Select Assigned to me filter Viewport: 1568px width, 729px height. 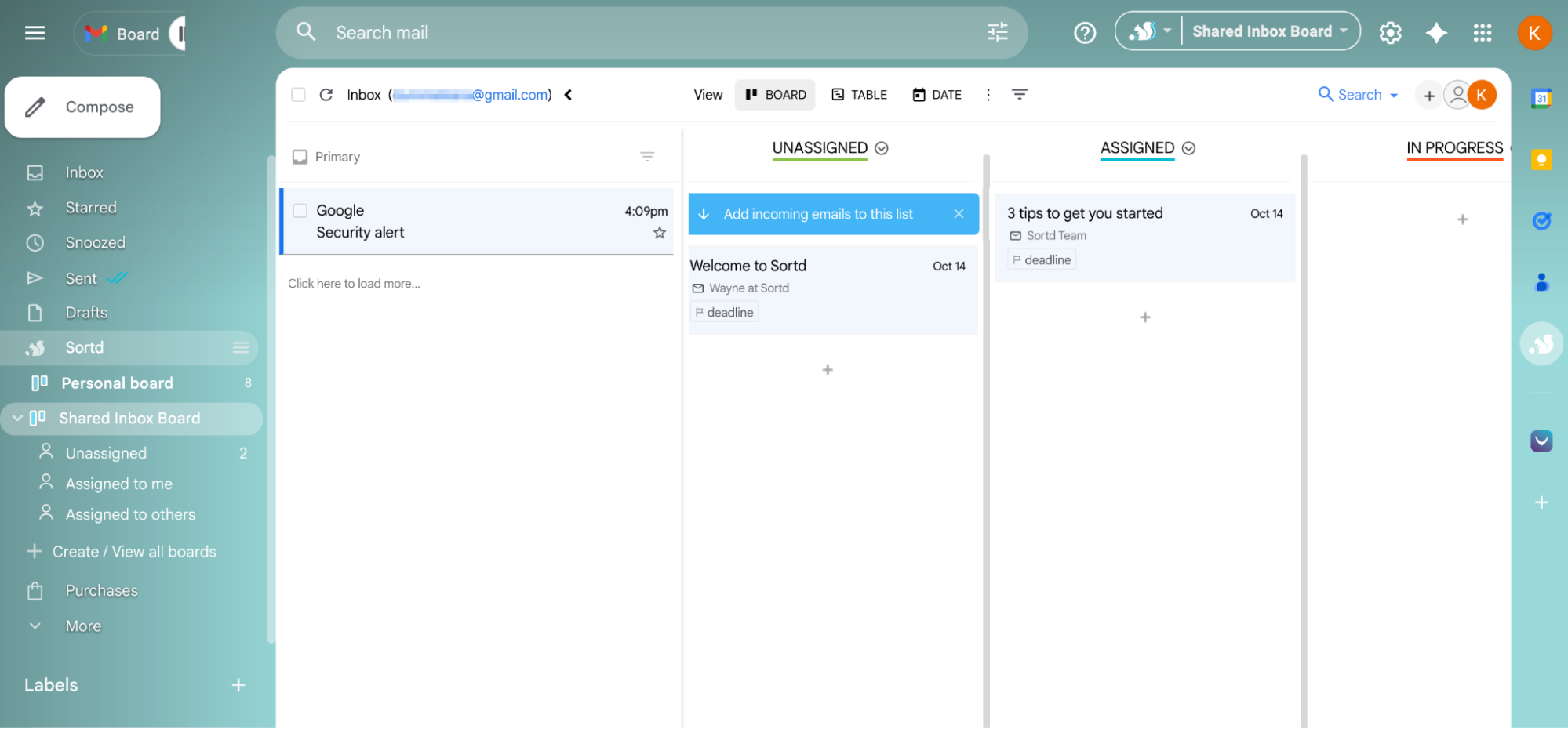(118, 484)
